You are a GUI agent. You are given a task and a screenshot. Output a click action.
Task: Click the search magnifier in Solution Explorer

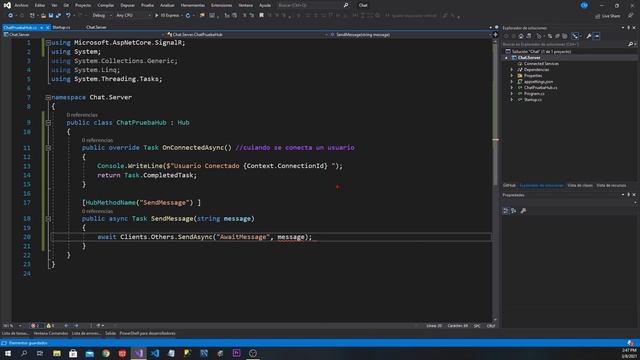pyautogui.click(x=631, y=44)
